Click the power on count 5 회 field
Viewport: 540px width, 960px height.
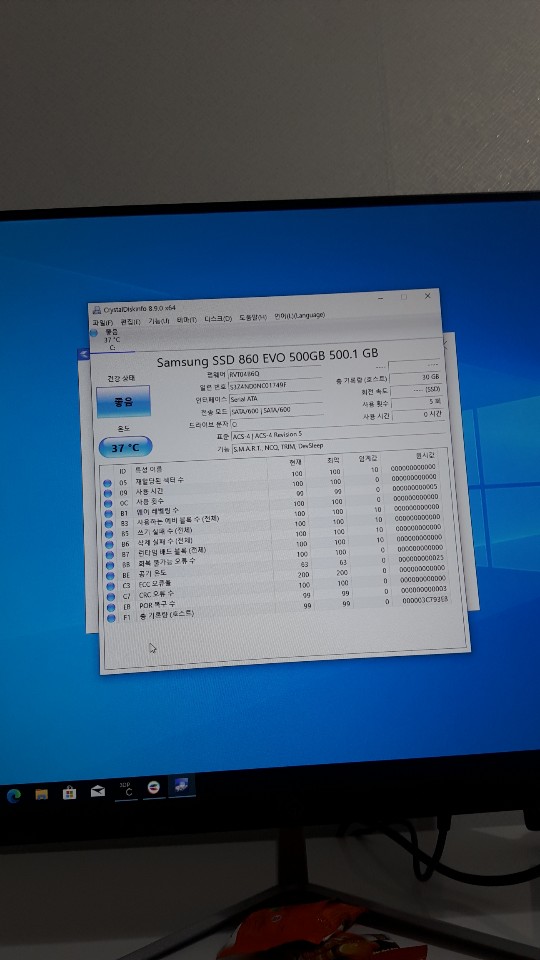click(x=416, y=403)
